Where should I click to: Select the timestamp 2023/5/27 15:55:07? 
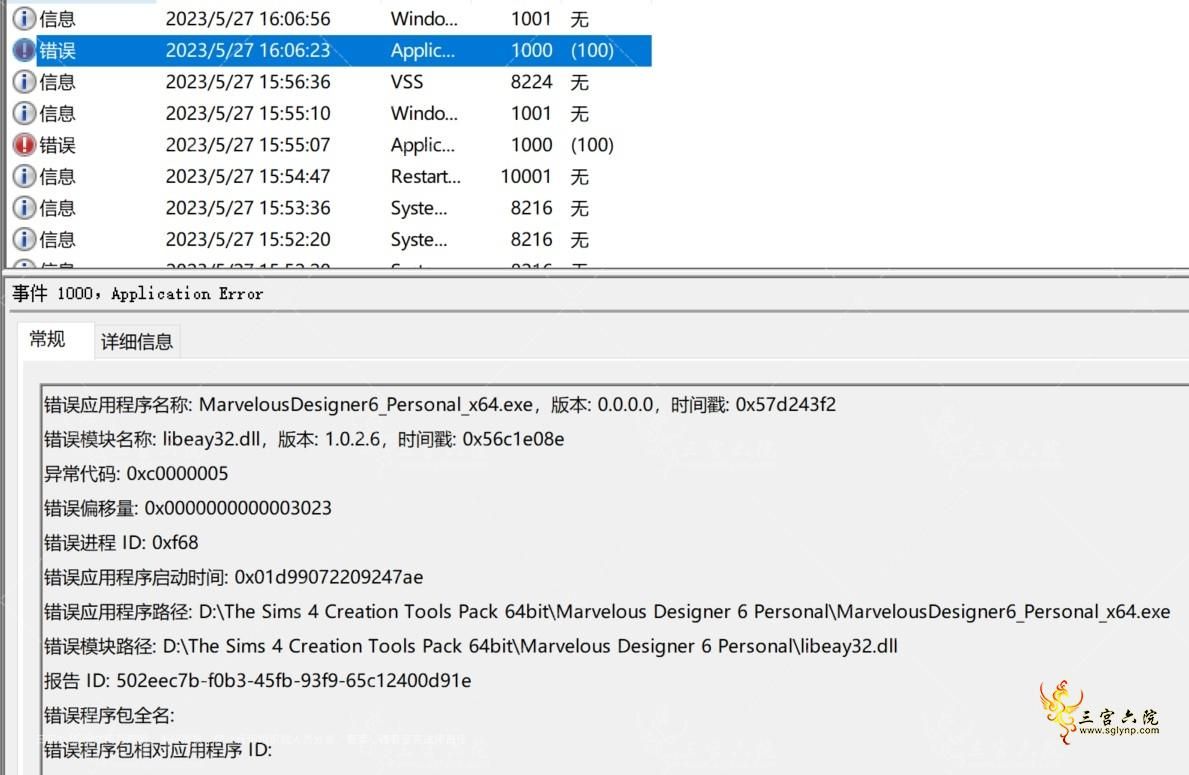[x=248, y=145]
